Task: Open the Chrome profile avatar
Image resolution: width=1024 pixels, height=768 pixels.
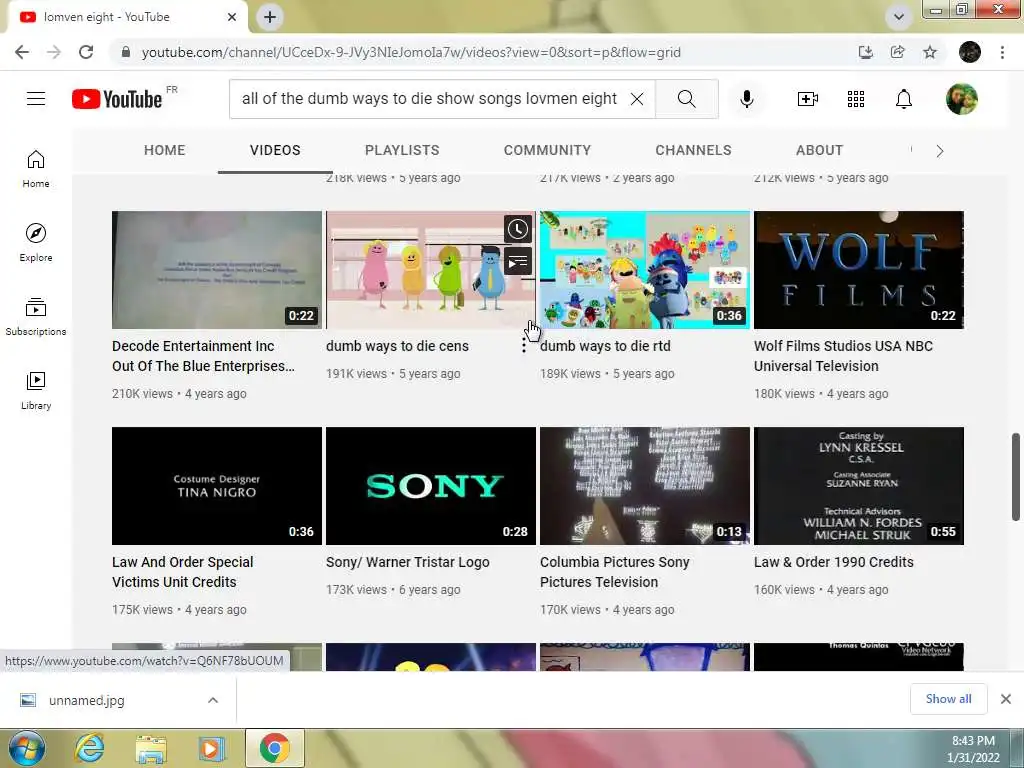Action: 970,52
